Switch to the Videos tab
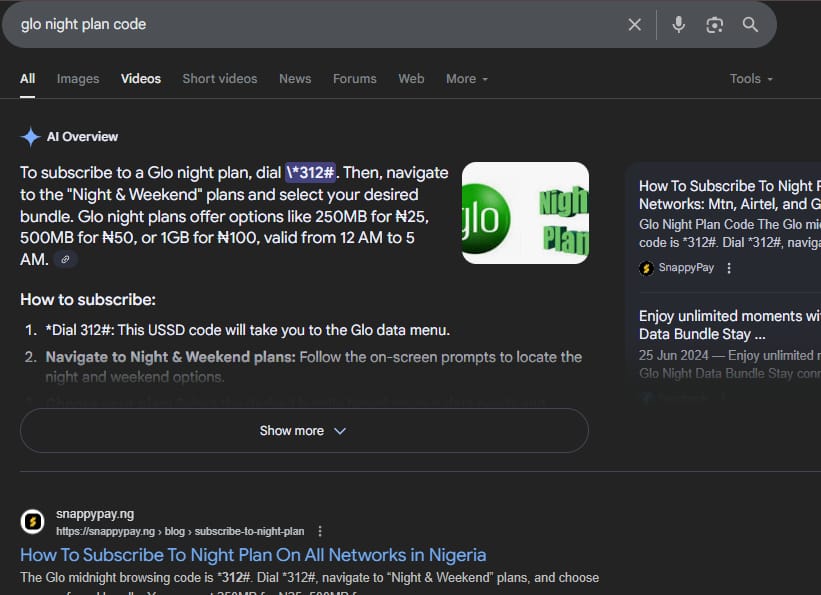The image size is (821, 595). pyautogui.click(x=141, y=79)
